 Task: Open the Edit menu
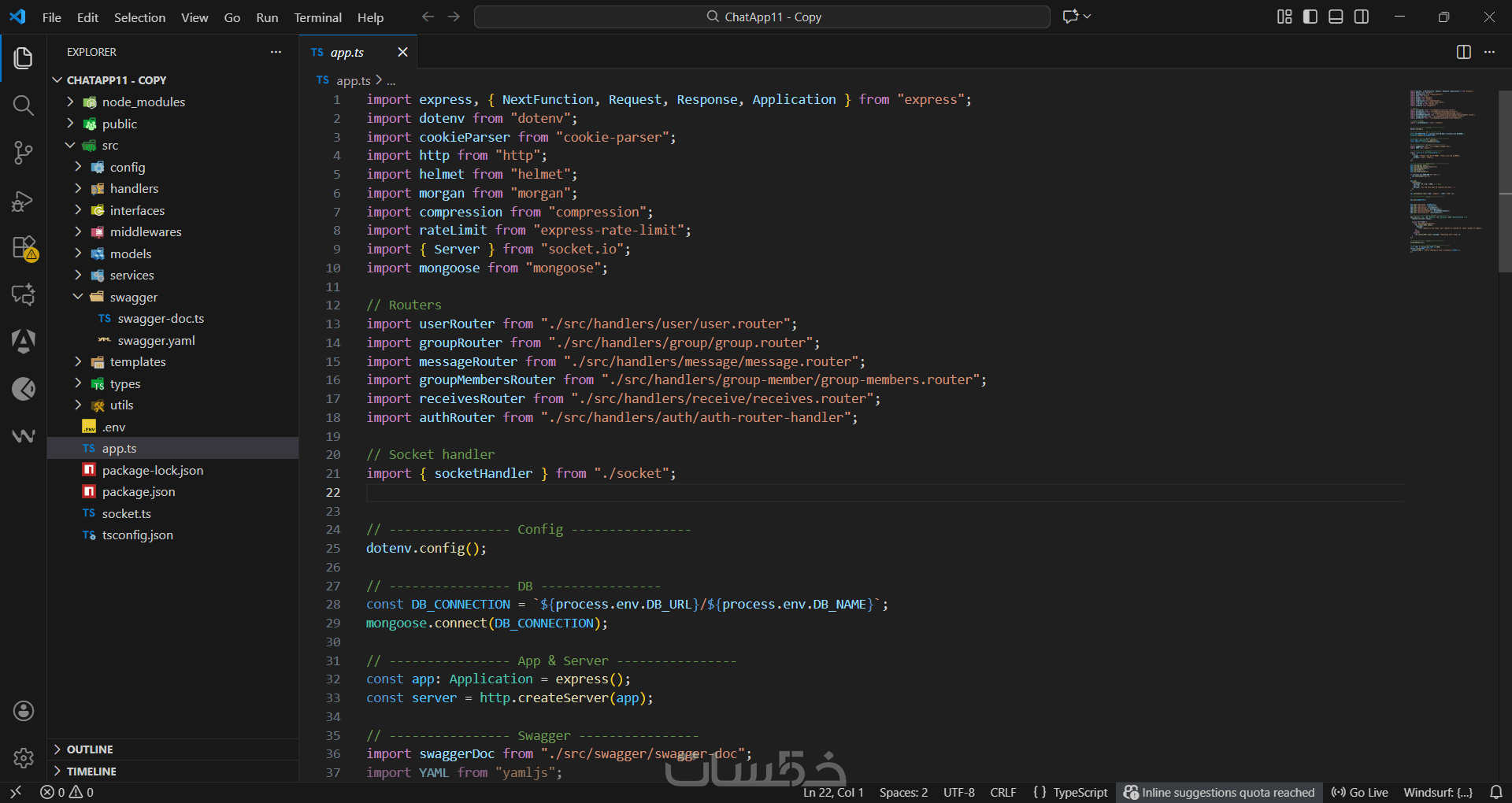[x=87, y=17]
